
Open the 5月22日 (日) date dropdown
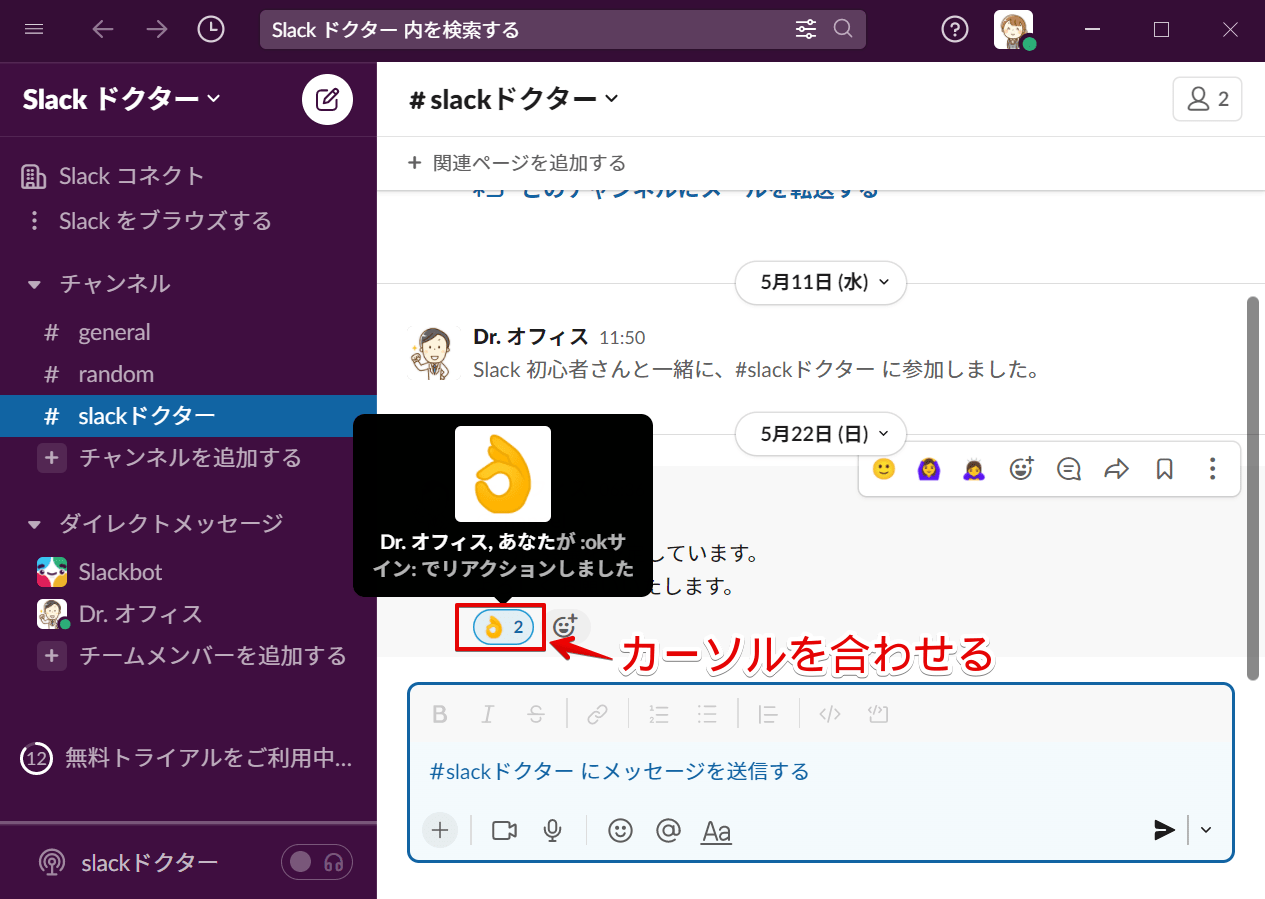pos(820,433)
